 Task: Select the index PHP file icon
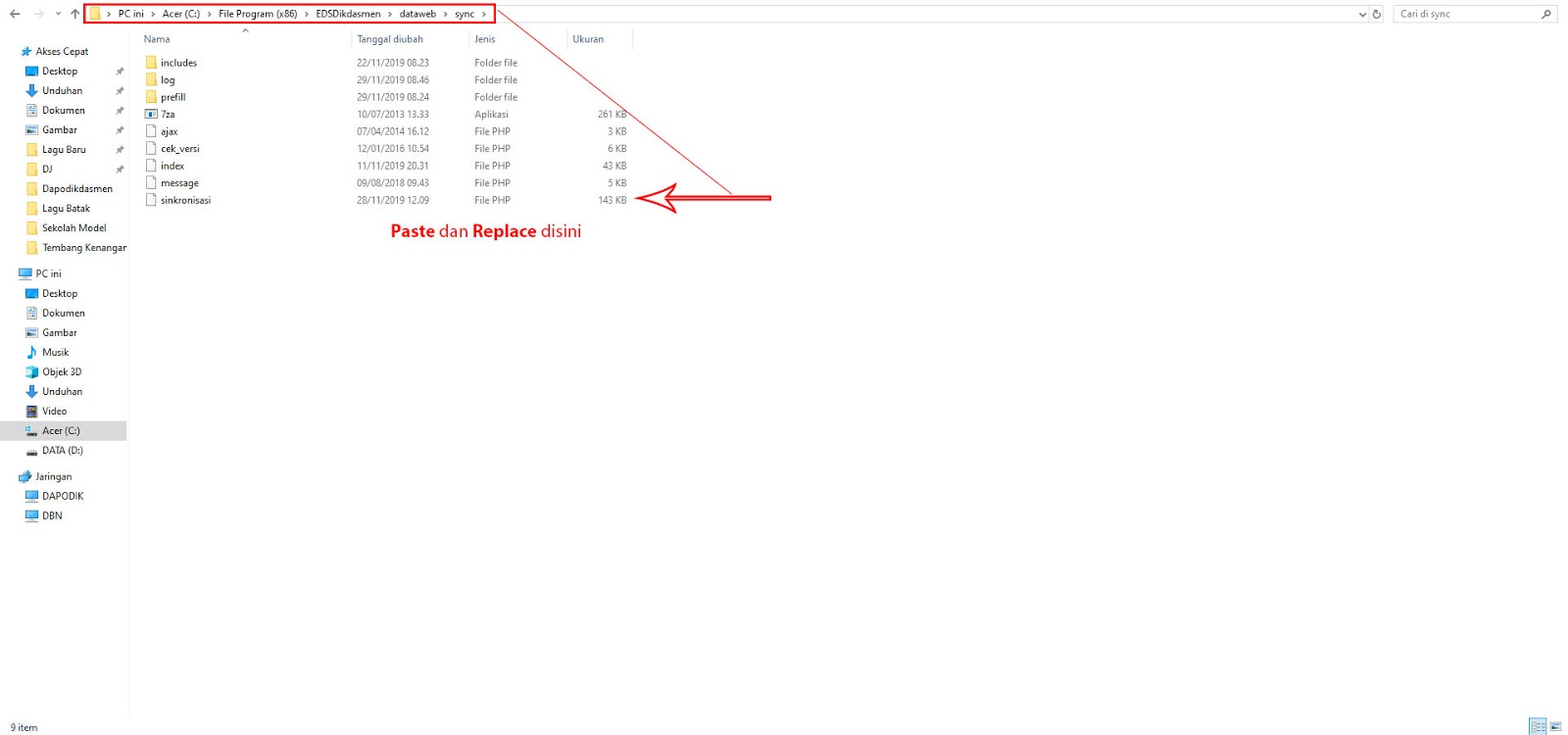pos(151,166)
